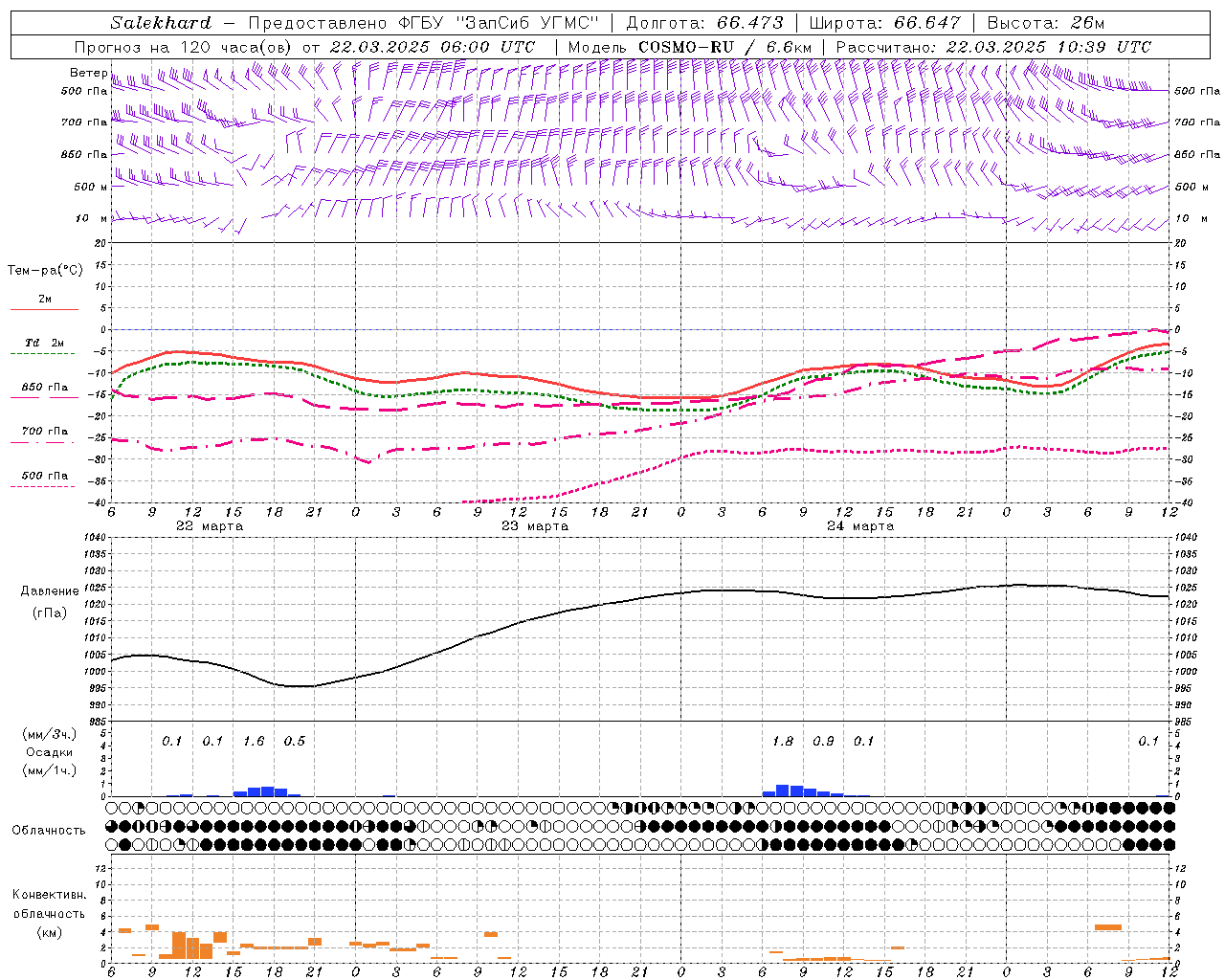This screenshot has height=980, width=1225.
Task: Click the 'Долгота: 66.473' longitude value
Action: (x=704, y=23)
